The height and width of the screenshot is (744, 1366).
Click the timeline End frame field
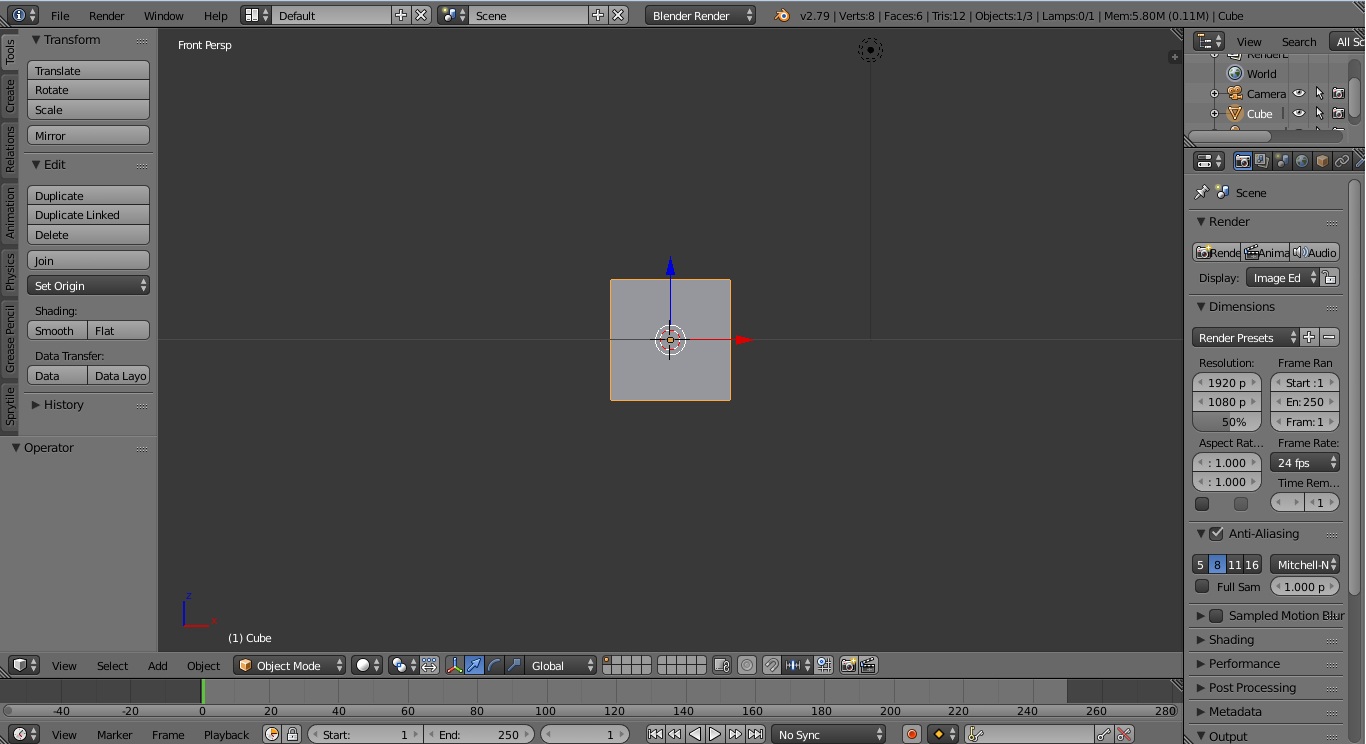click(x=479, y=734)
